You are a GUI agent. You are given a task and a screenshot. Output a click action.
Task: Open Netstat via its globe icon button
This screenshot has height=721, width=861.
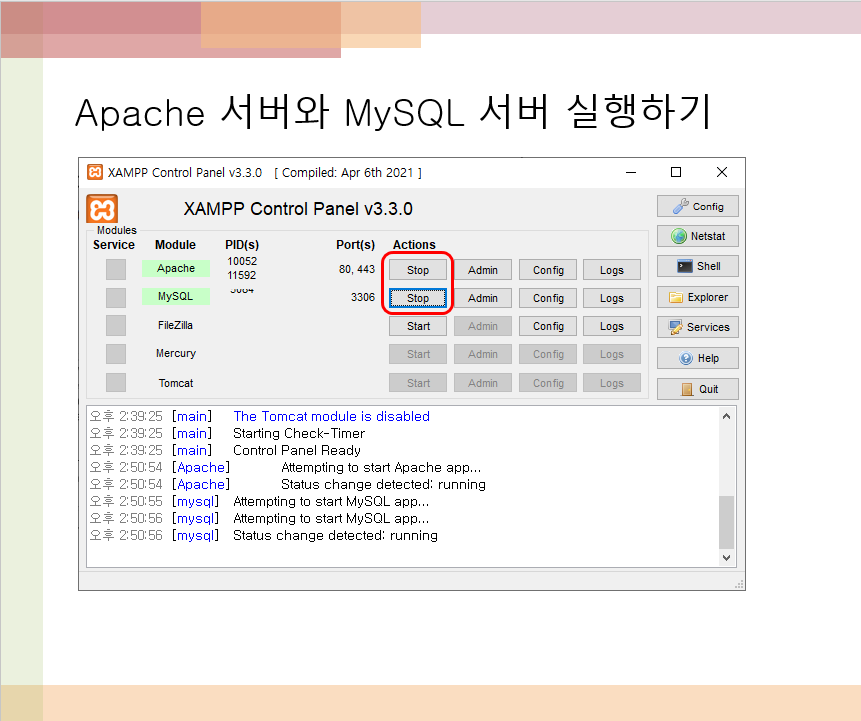(697, 236)
